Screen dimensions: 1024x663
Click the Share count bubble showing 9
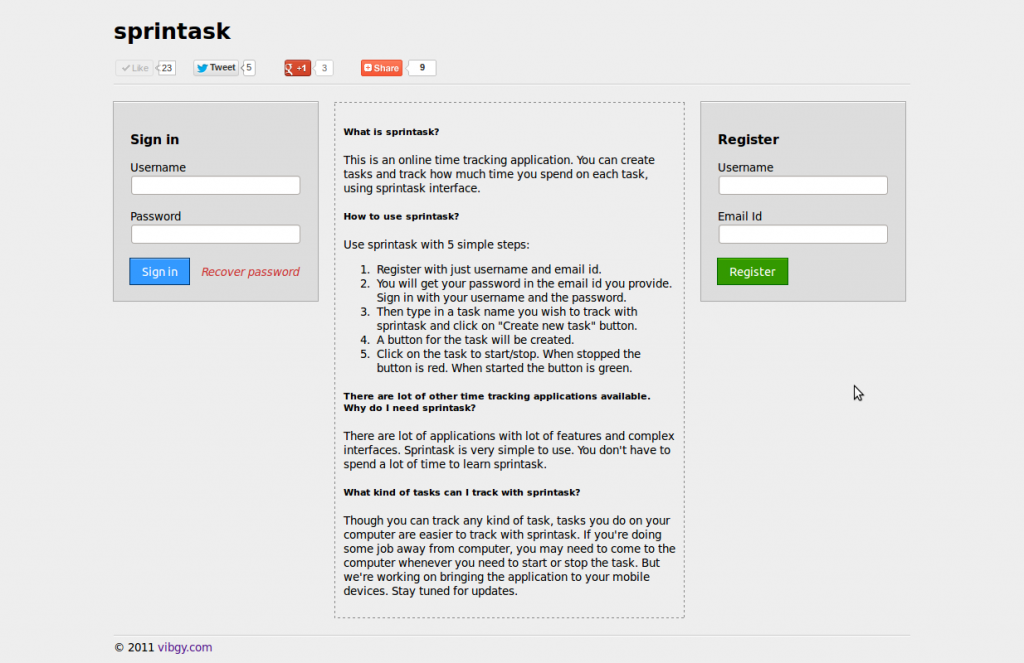[x=421, y=68]
